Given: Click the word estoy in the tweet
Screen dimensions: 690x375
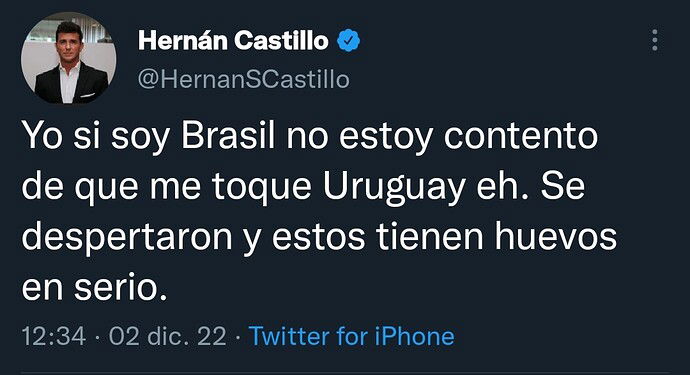Looking at the screenshot, I should click(386, 137).
